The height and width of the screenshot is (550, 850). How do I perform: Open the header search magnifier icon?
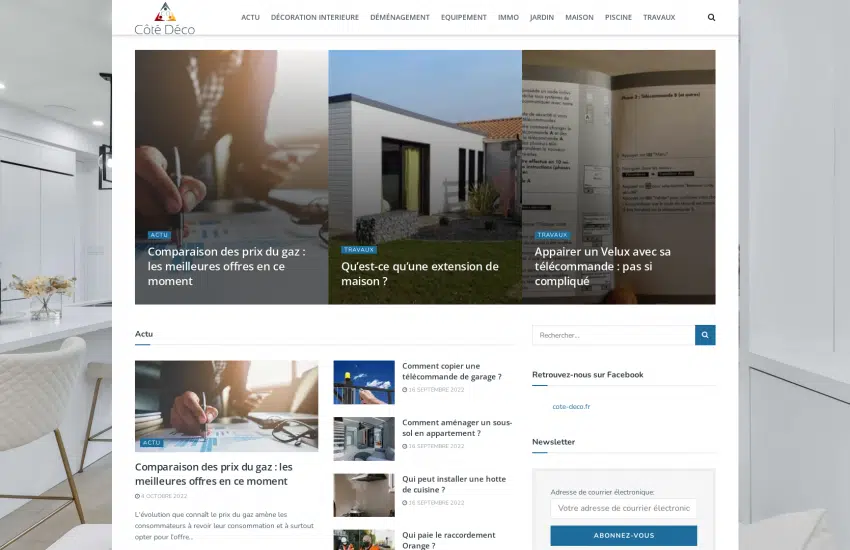pos(711,17)
